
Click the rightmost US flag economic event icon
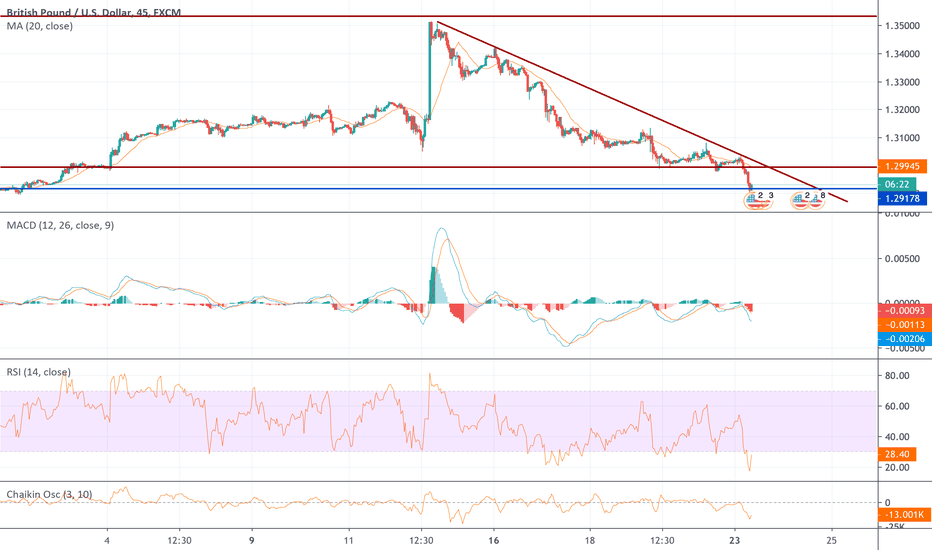point(816,198)
